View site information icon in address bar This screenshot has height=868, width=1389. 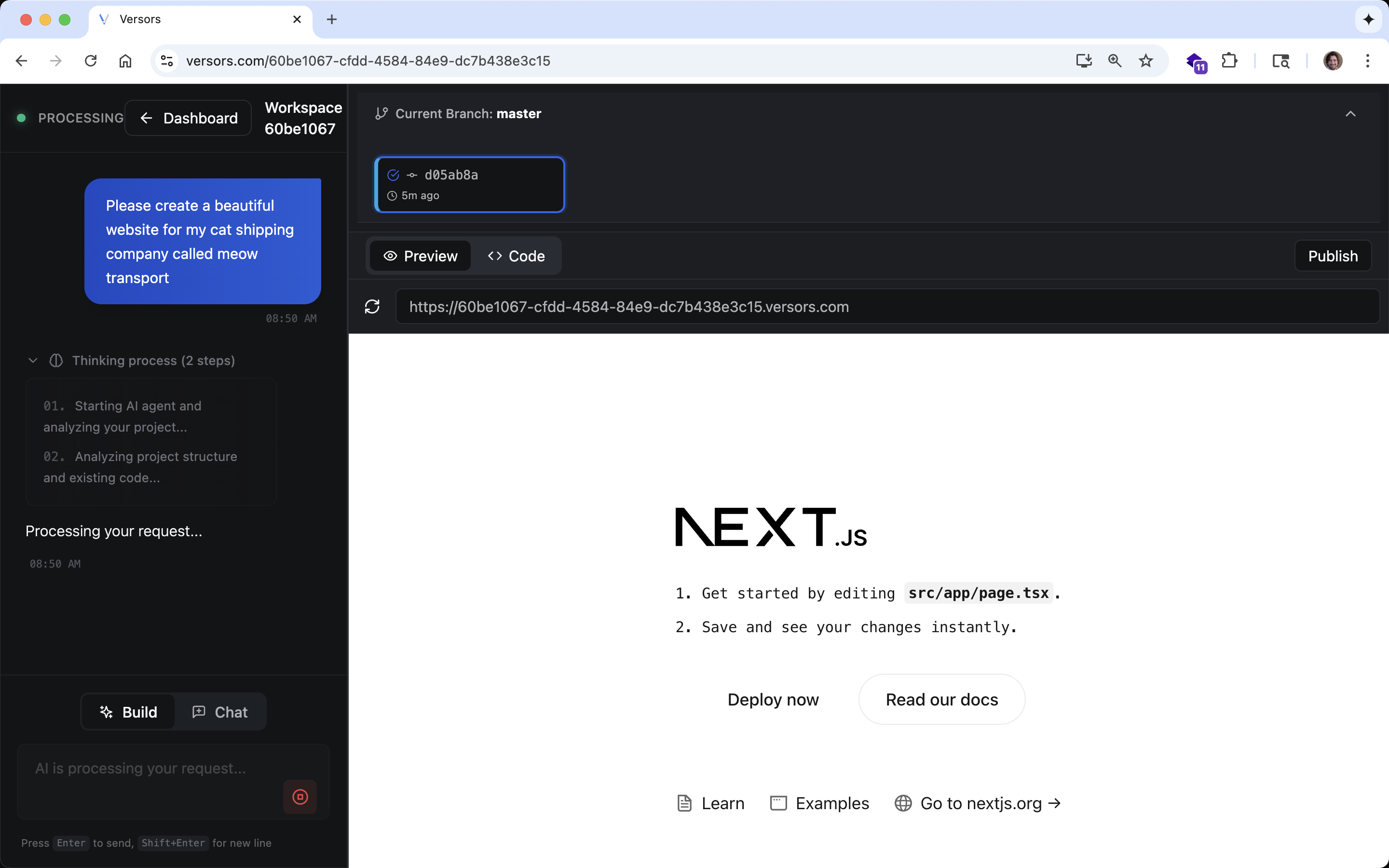tap(167, 61)
